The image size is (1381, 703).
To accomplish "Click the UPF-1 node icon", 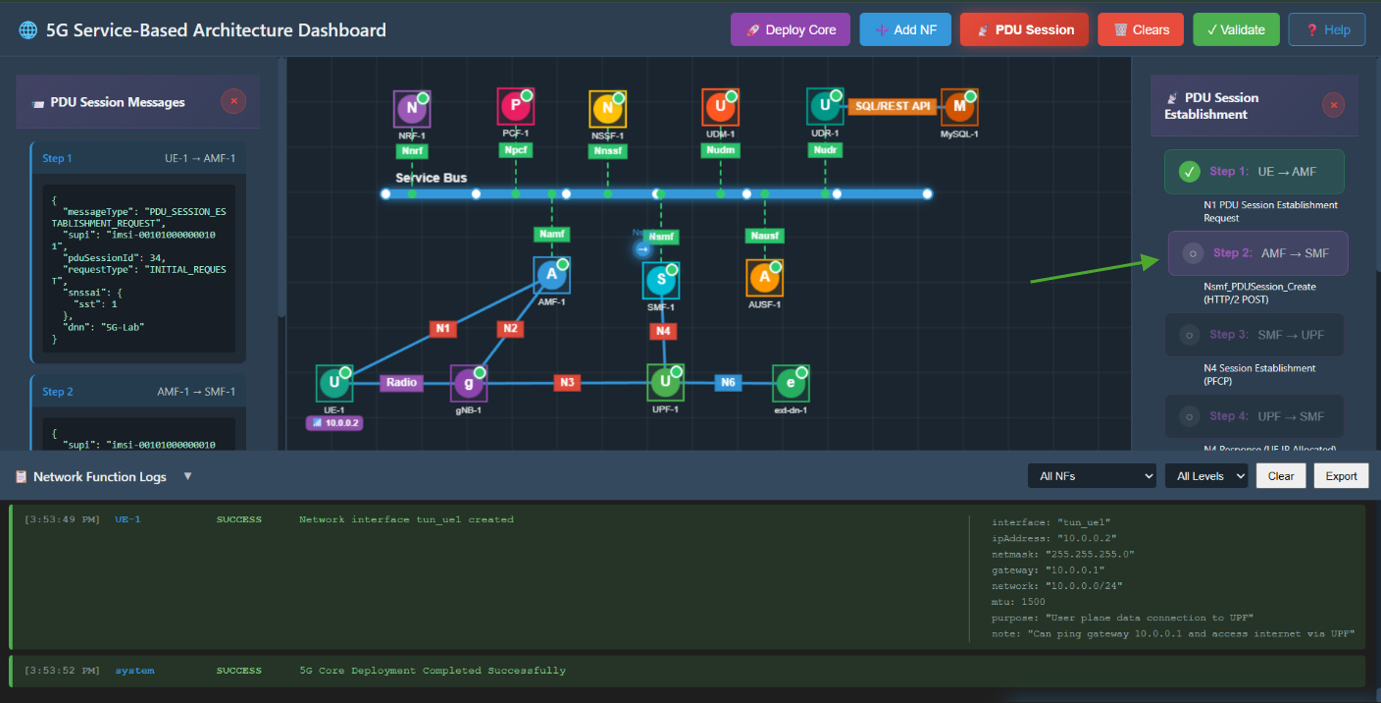I will coord(665,382).
